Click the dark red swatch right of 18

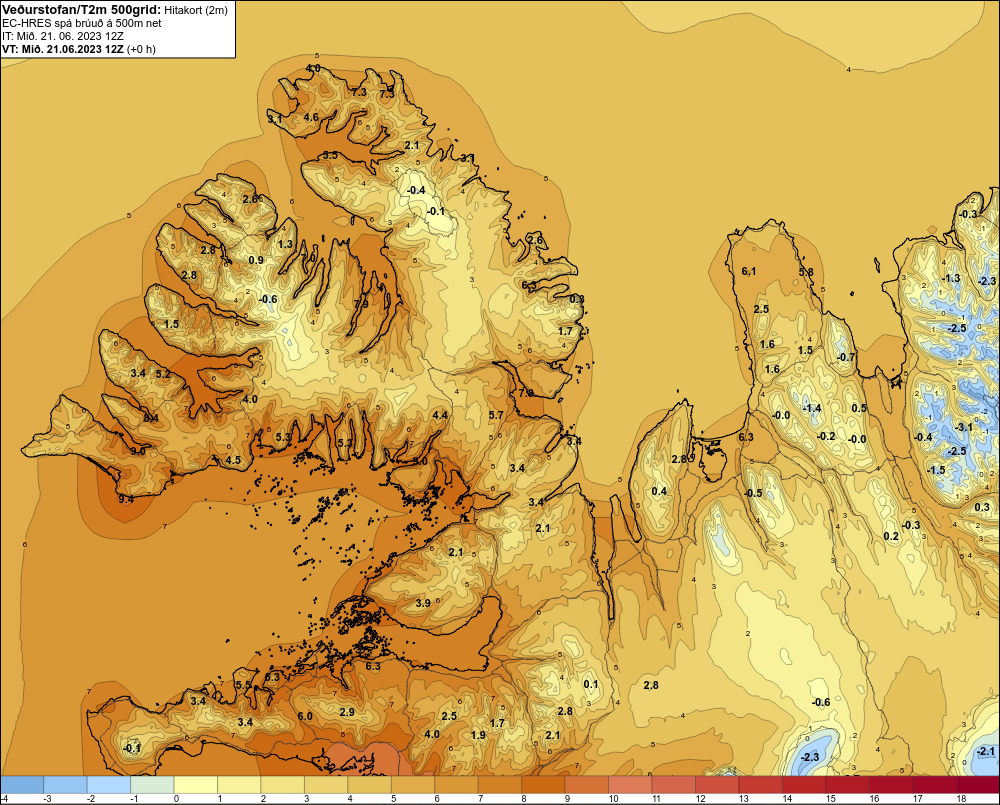click(977, 785)
